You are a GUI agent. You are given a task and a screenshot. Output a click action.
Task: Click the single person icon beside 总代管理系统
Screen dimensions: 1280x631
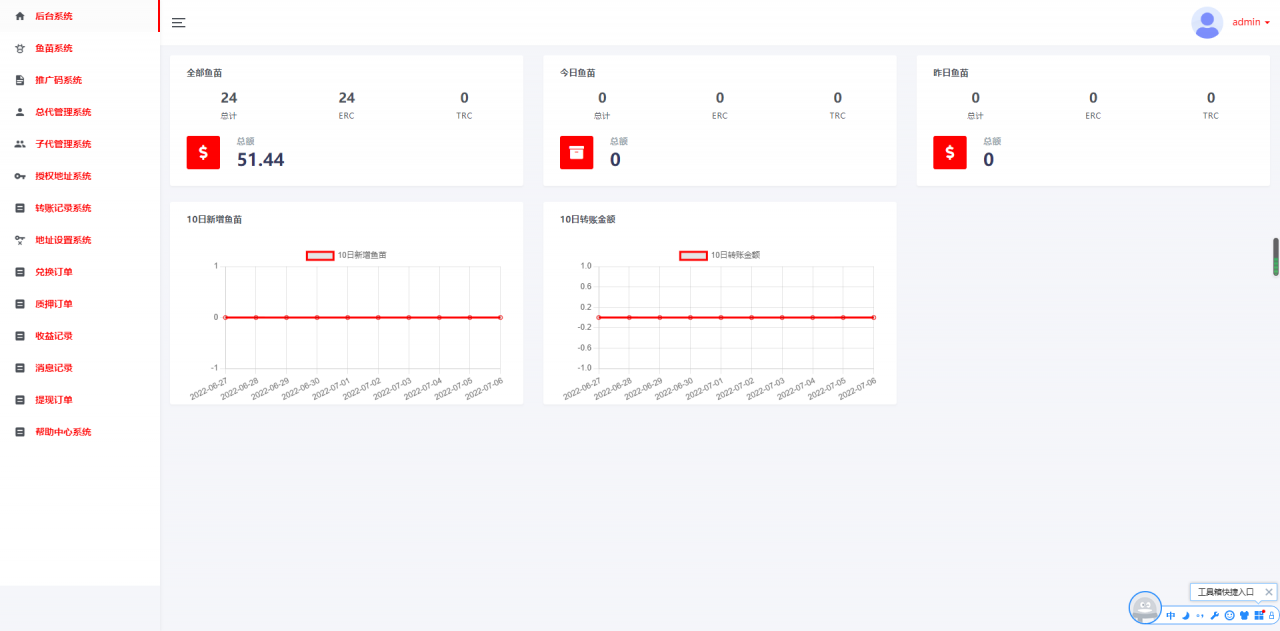point(20,112)
